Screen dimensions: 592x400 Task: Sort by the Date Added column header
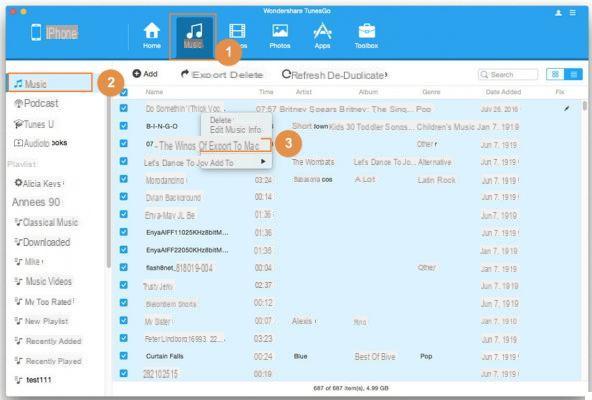coord(503,92)
